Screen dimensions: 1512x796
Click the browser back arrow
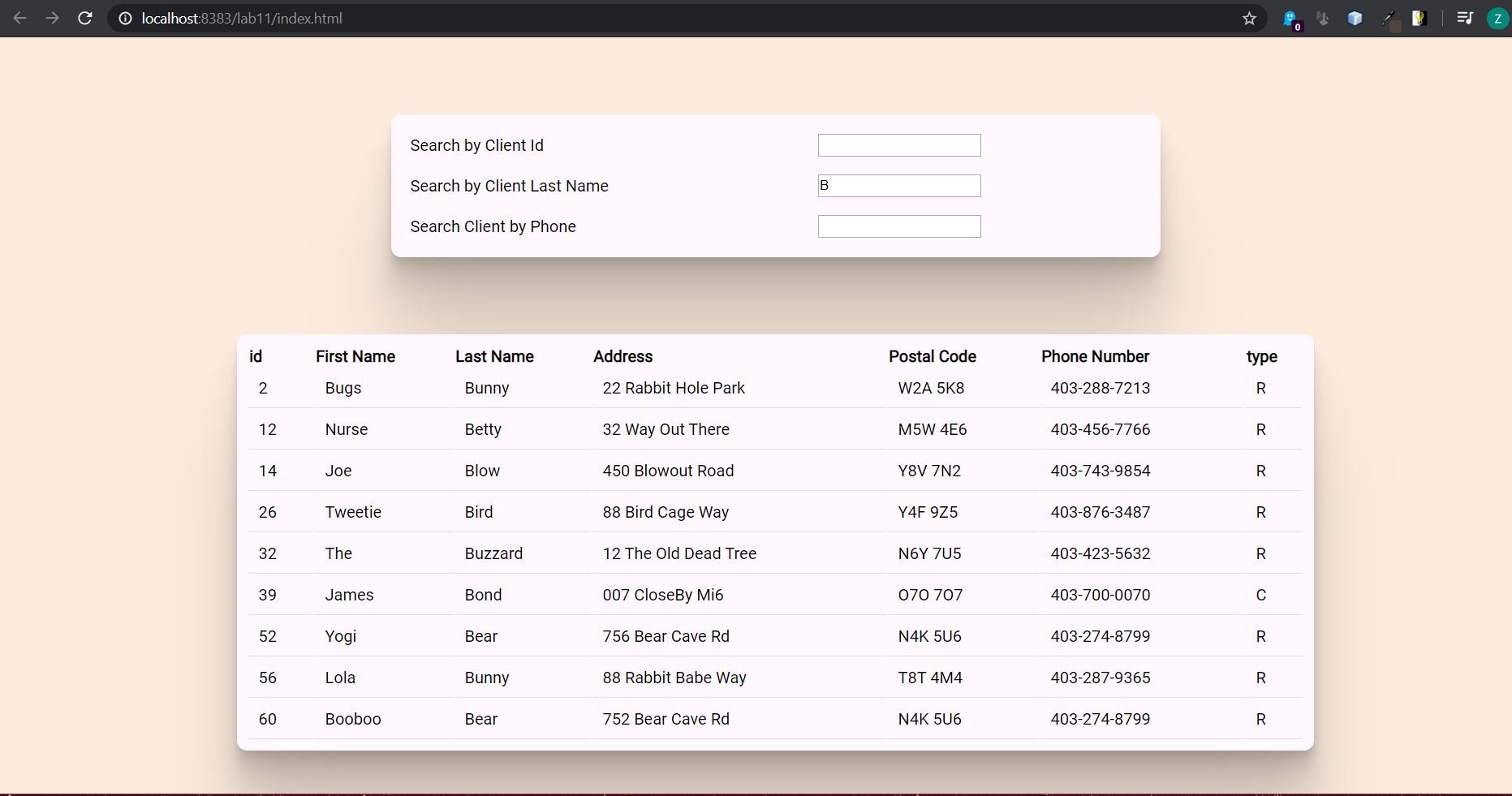pos(20,18)
